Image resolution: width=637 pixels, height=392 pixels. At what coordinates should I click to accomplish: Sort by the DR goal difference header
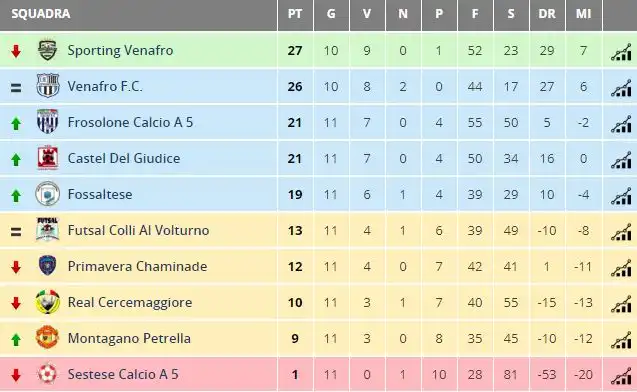pyautogui.click(x=547, y=14)
